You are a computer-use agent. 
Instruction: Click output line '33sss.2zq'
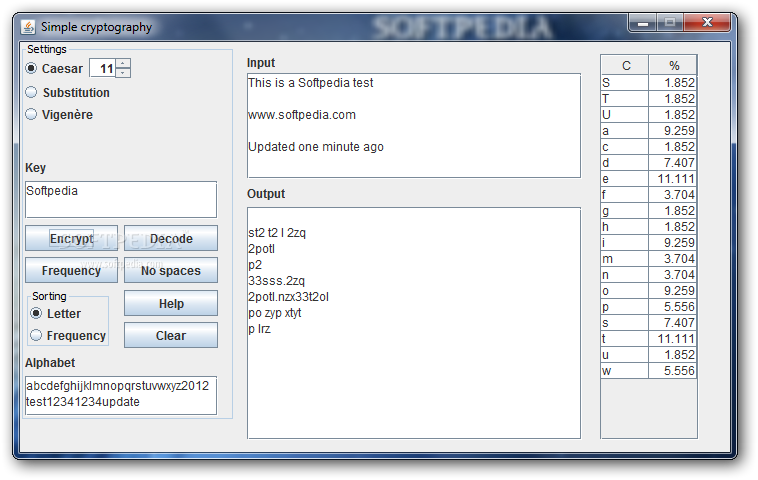pos(276,280)
